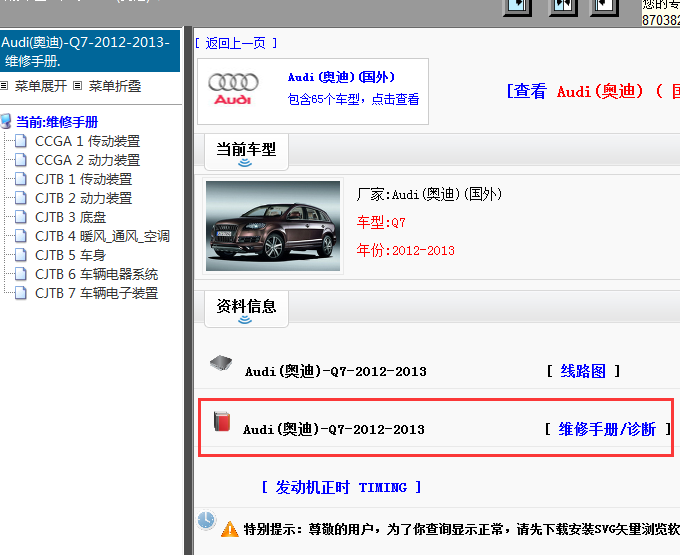
Task: Open the 发动机正时 TIMING link
Action: pyautogui.click(x=341, y=487)
